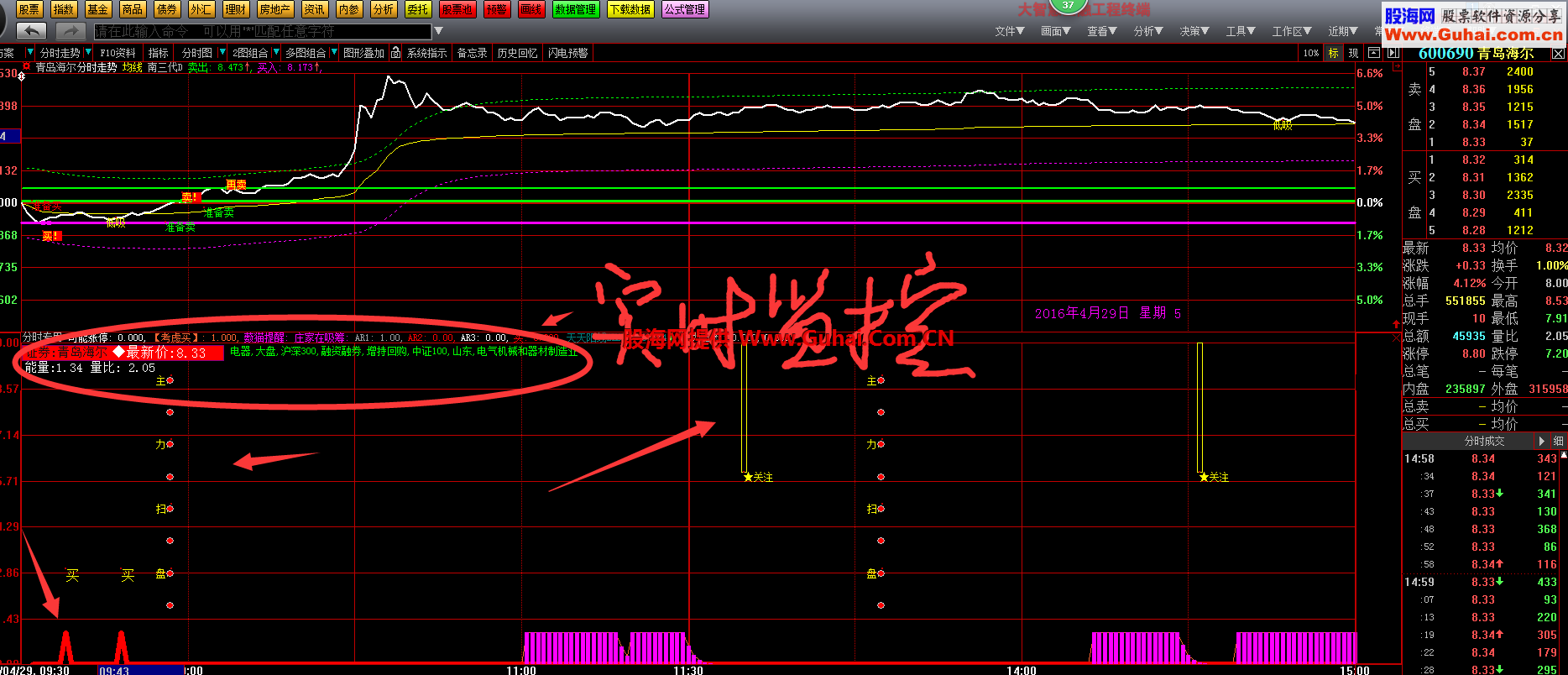Click the 股票 button
The image size is (1568, 675).
29,9
